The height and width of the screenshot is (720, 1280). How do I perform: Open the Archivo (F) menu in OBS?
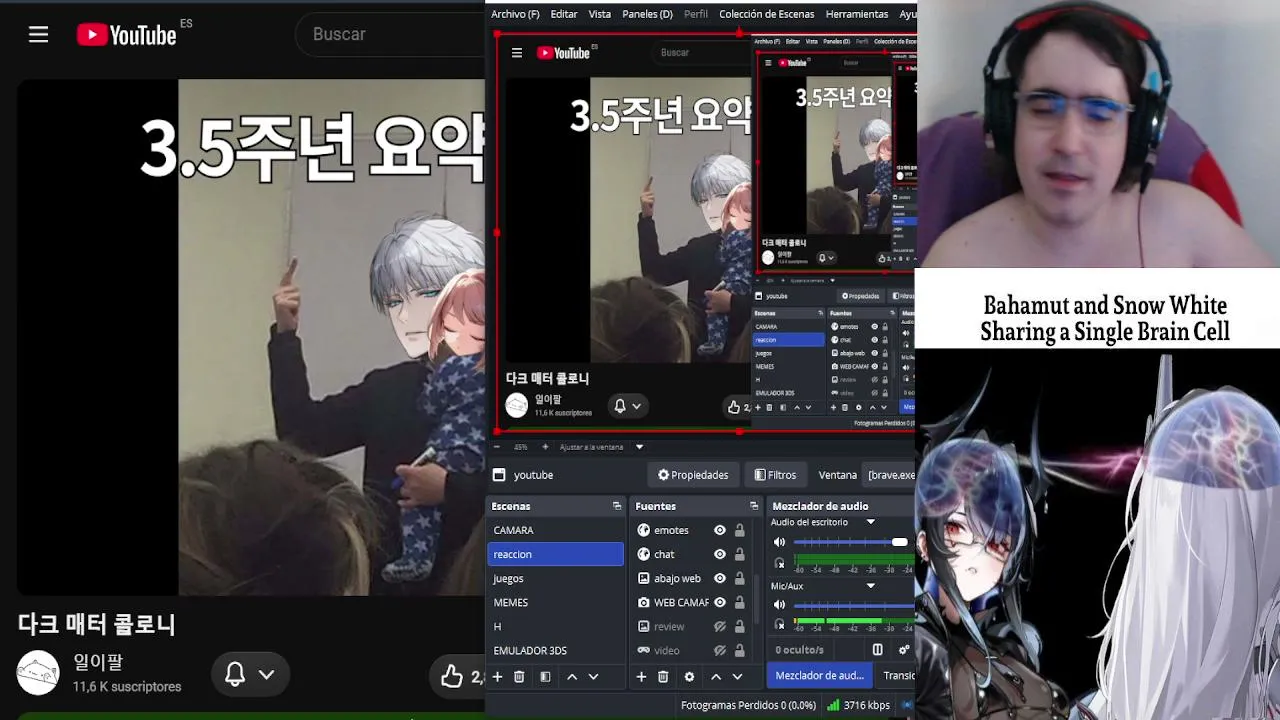(x=515, y=14)
